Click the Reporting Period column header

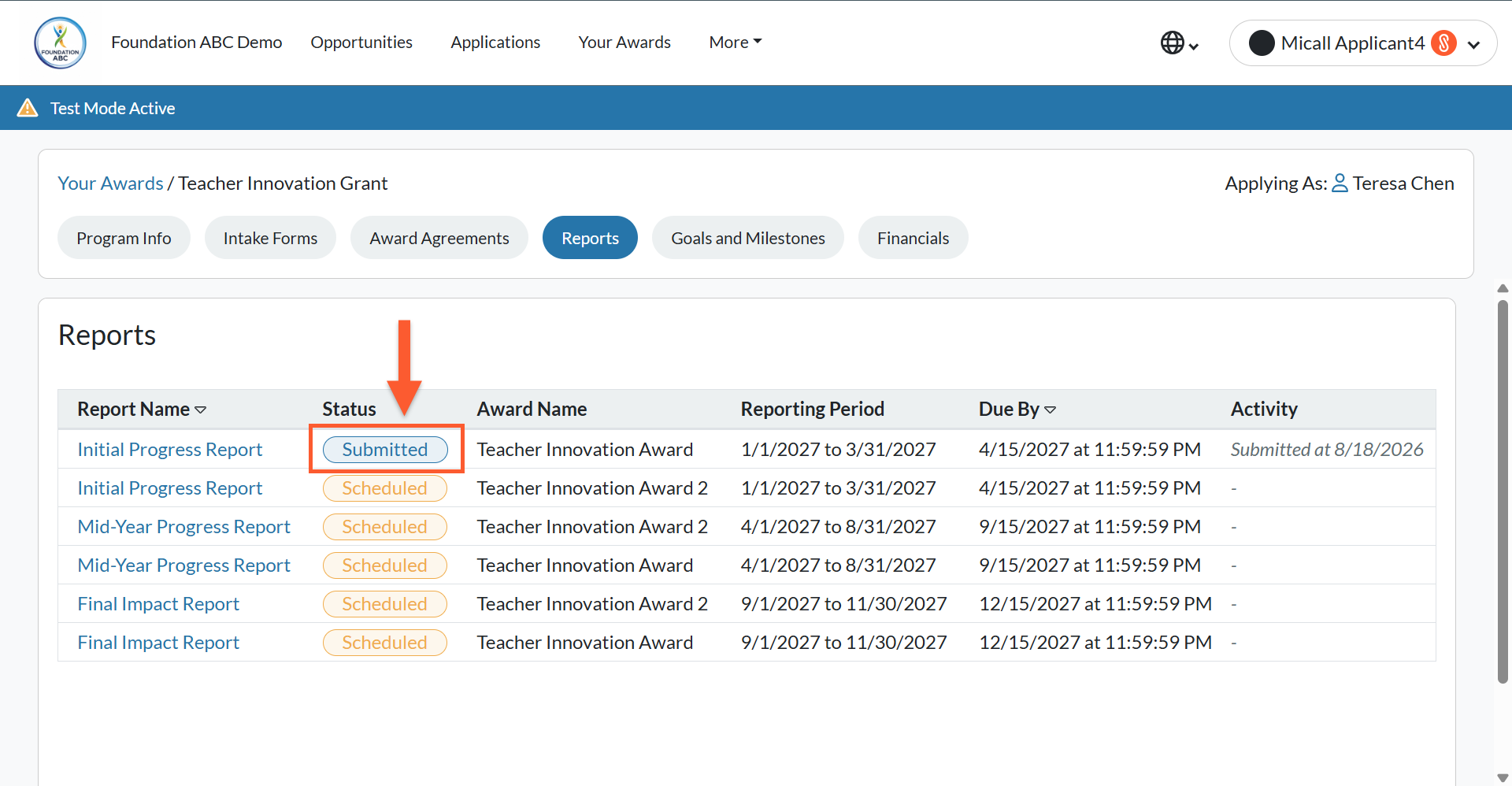pos(812,410)
